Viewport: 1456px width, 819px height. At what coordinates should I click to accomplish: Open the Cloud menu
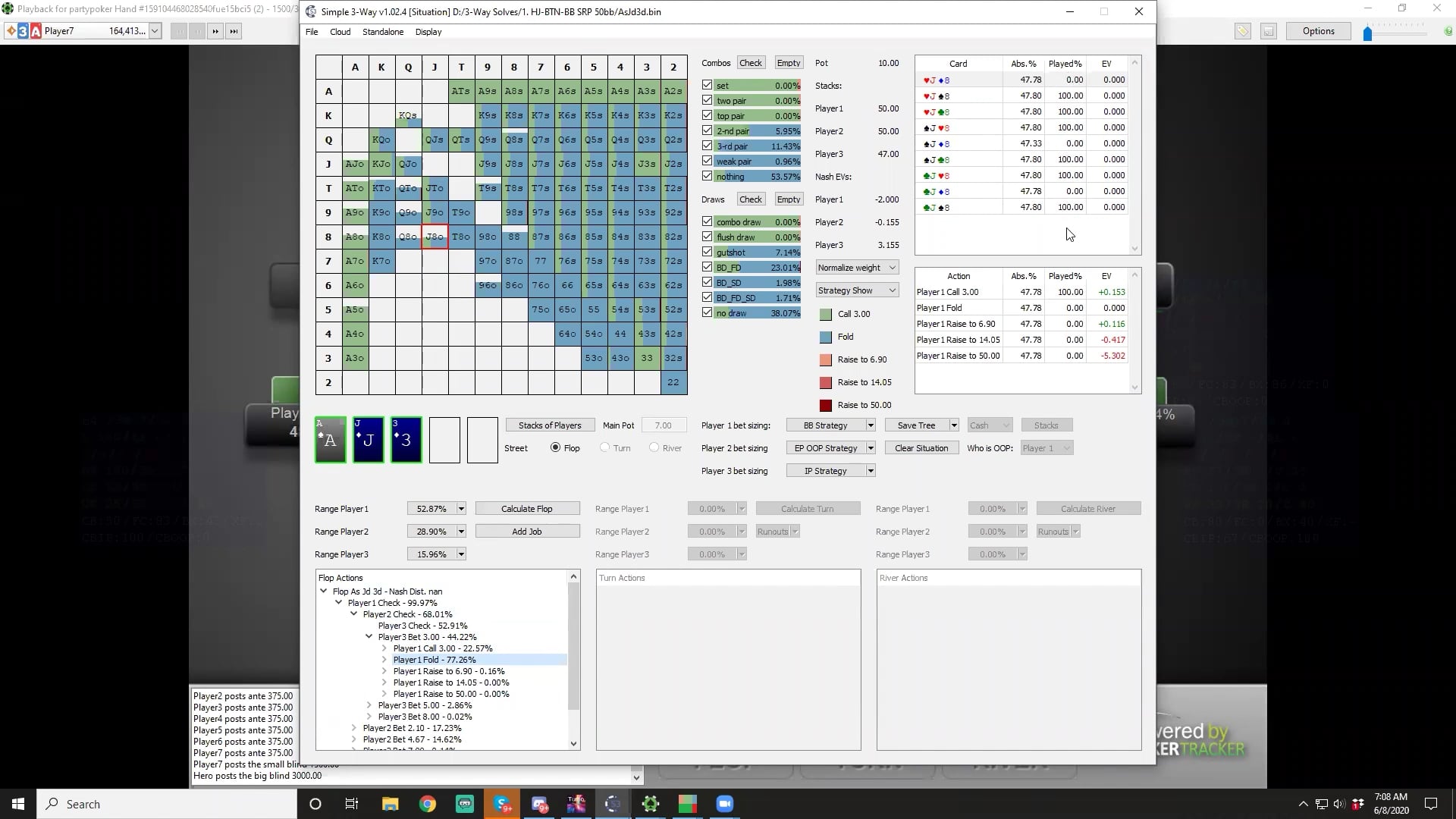coord(340,32)
